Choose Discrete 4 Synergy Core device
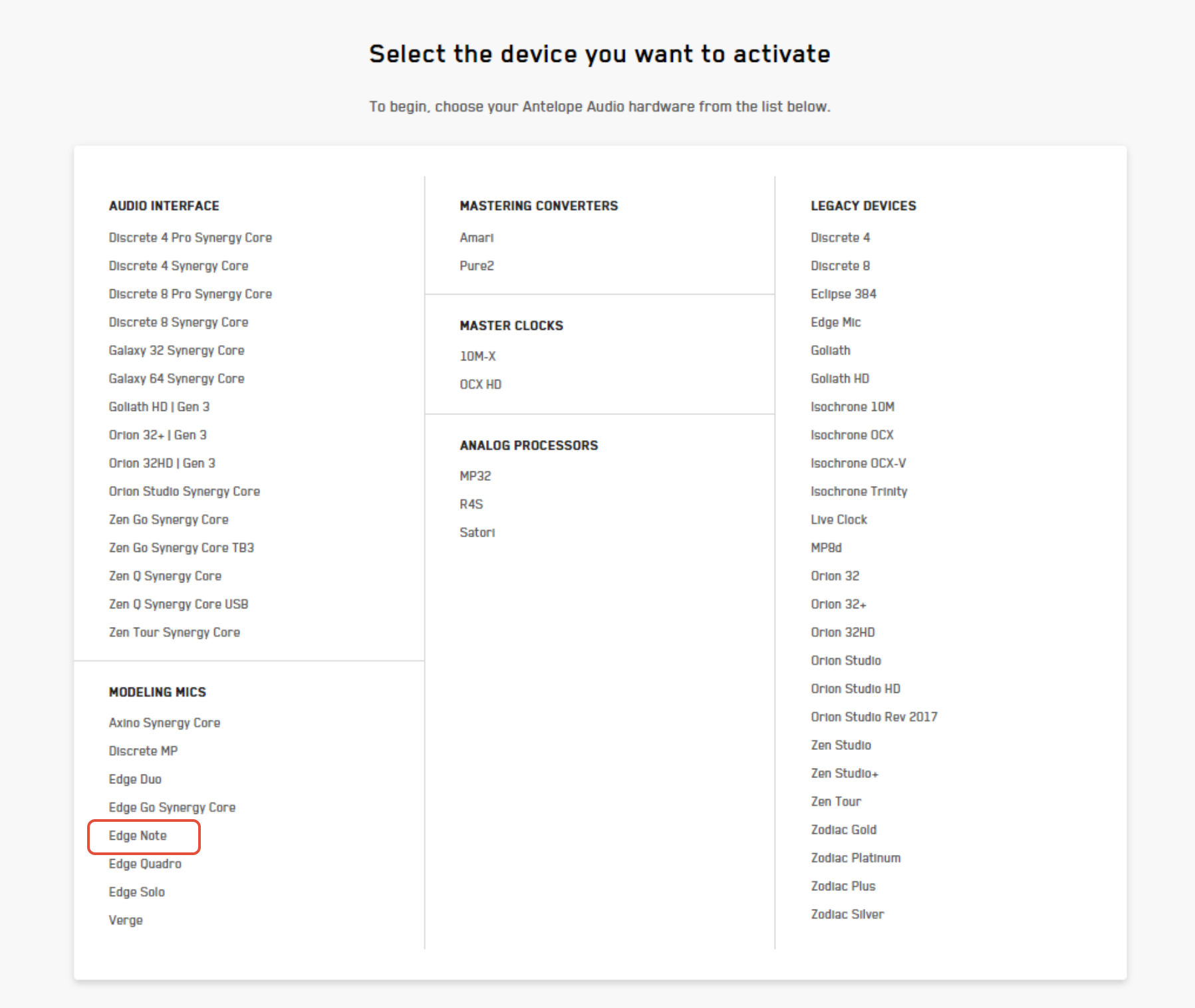 tap(178, 266)
